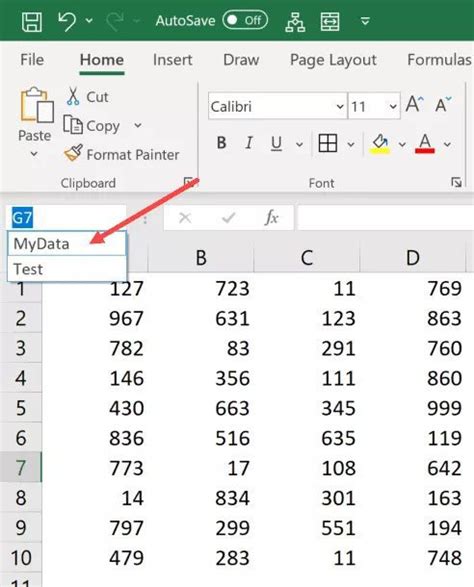The width and height of the screenshot is (474, 587).
Task: Click the cell containing 479
Action: 95,558
